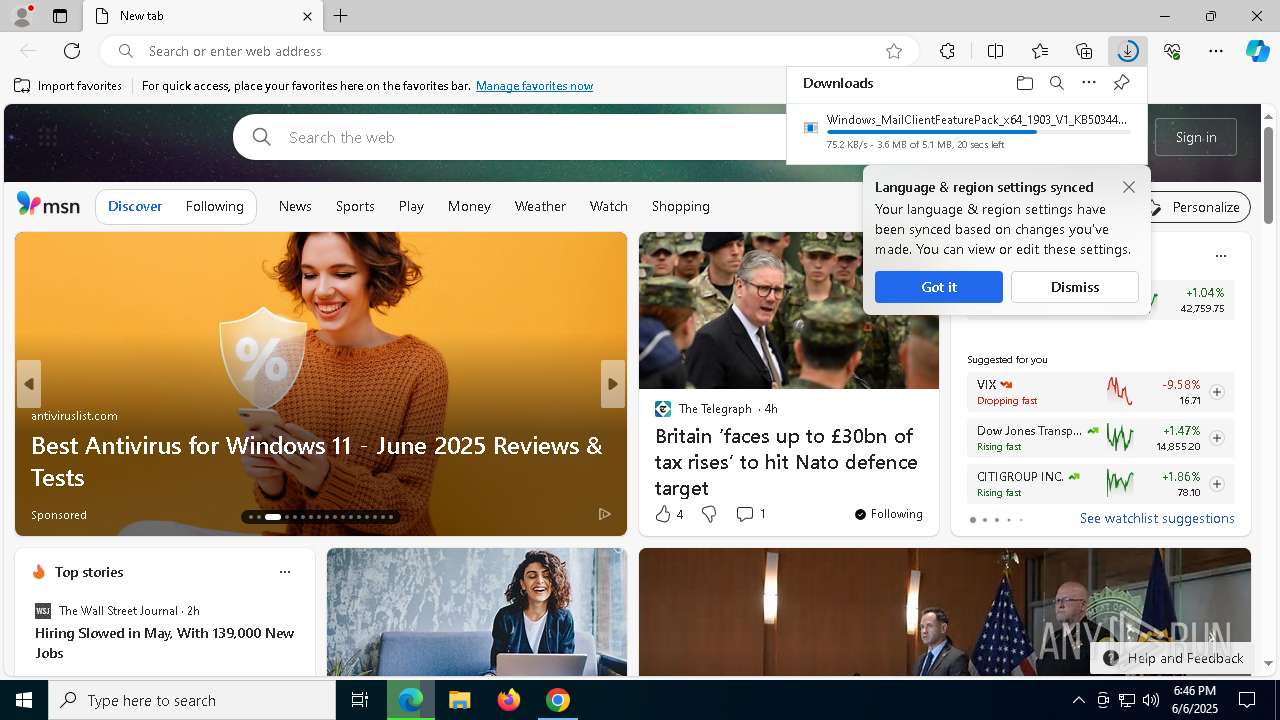This screenshot has width=1280, height=720.
Task: Toggle Following for The Telegraph
Action: pyautogui.click(x=889, y=514)
